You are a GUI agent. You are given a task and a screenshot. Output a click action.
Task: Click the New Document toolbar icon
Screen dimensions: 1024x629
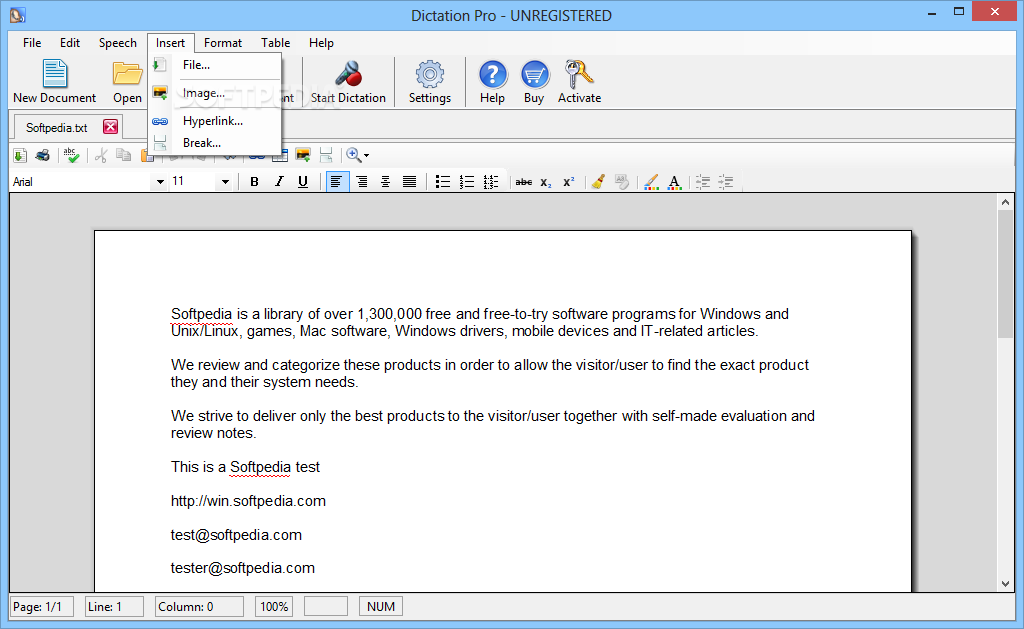55,74
